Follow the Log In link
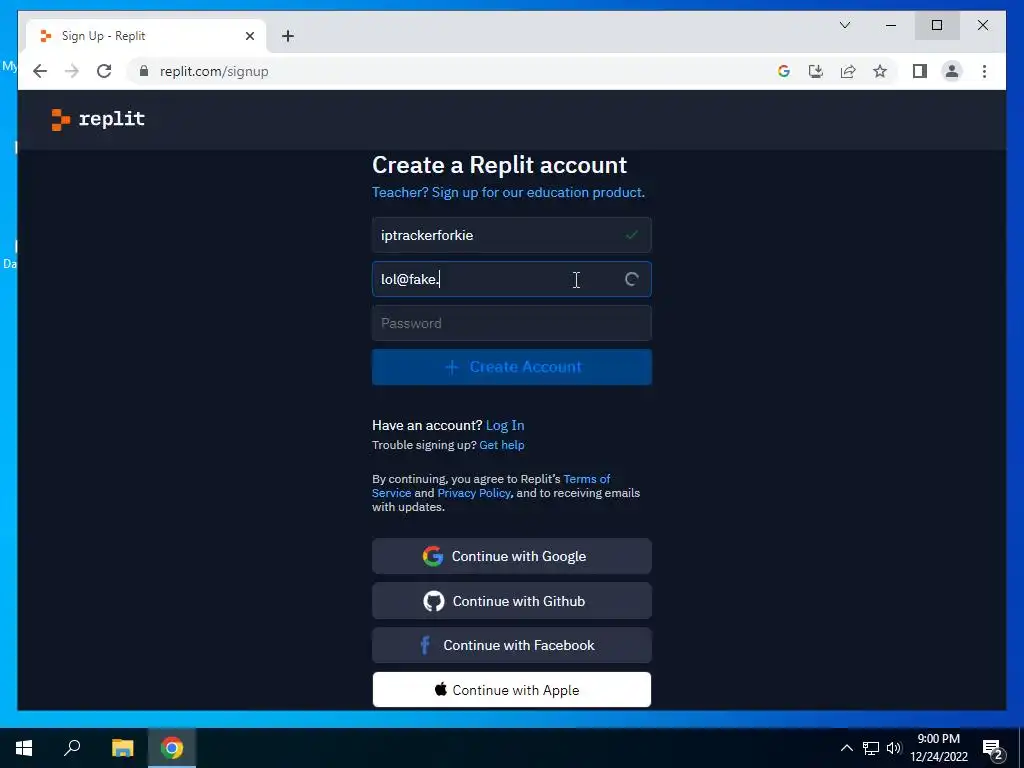 505,426
